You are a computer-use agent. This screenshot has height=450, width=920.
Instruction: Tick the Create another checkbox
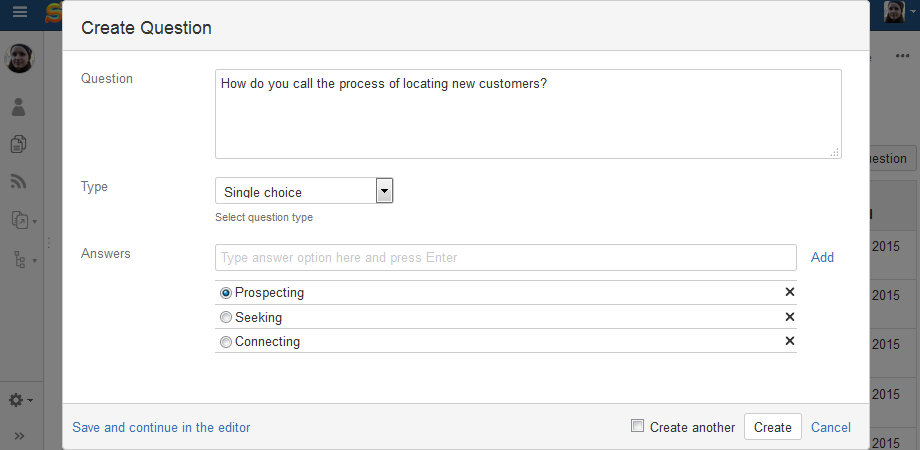(638, 427)
